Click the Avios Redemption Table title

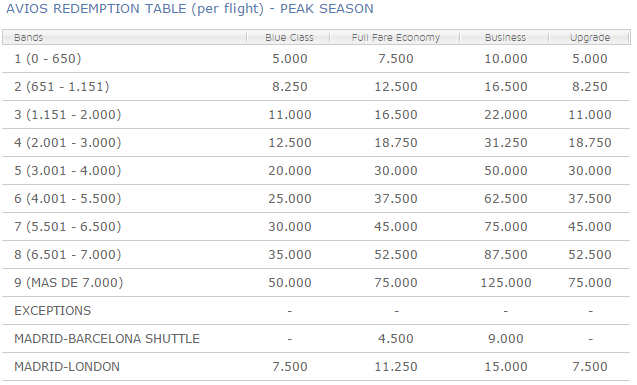tap(190, 9)
